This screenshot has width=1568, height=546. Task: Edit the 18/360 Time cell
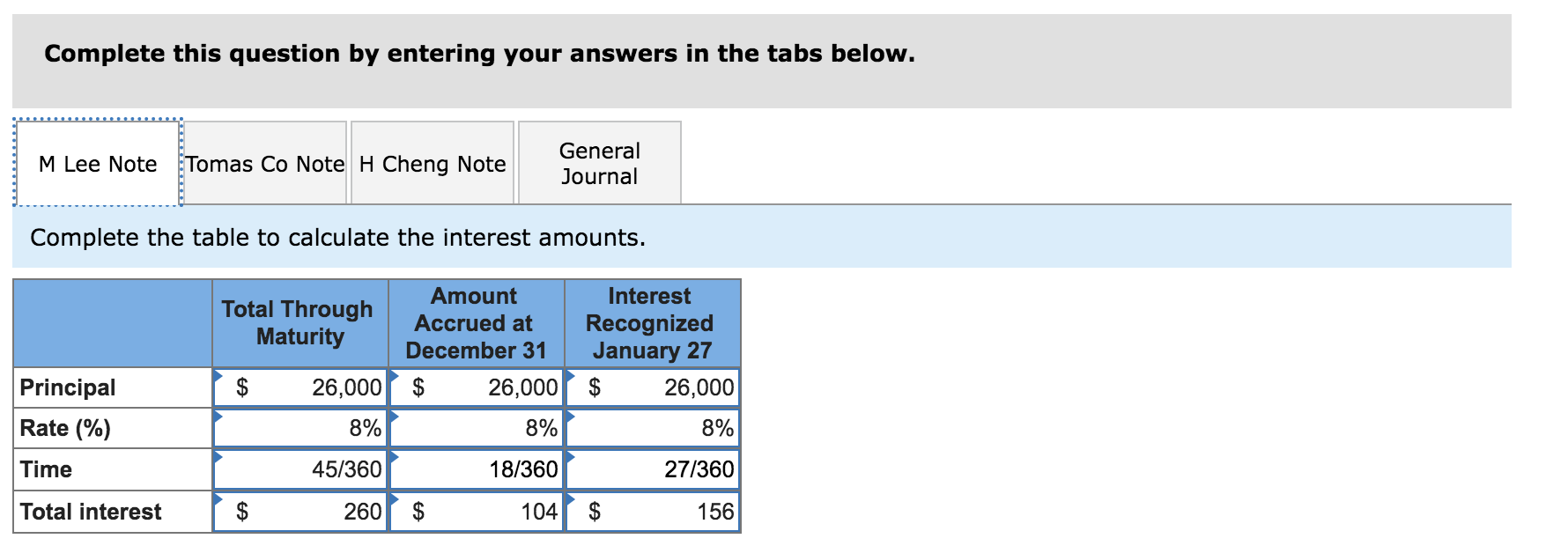pos(477,469)
